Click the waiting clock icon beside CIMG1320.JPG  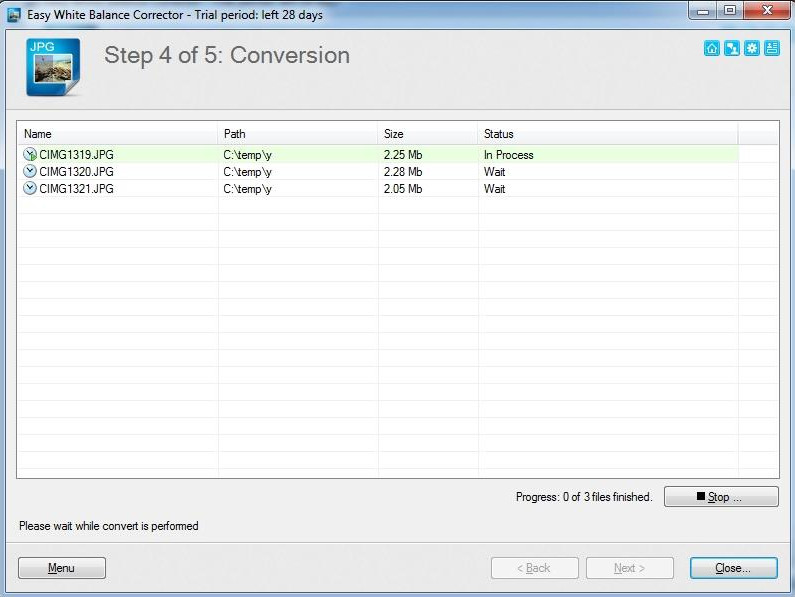click(x=30, y=171)
